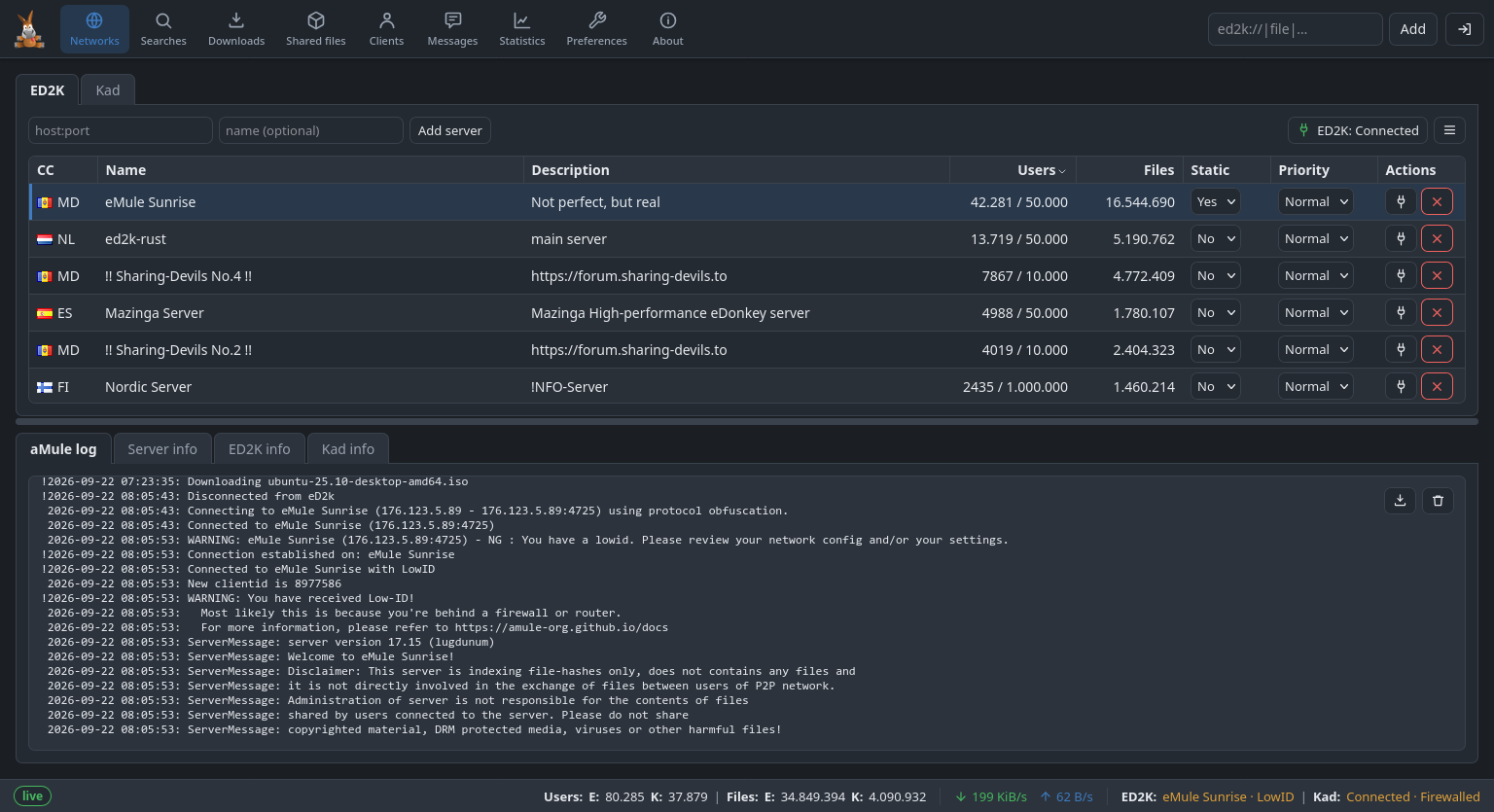Connect to Mazinga Server plug icon
This screenshot has width=1494, height=812.
[x=1401, y=313]
